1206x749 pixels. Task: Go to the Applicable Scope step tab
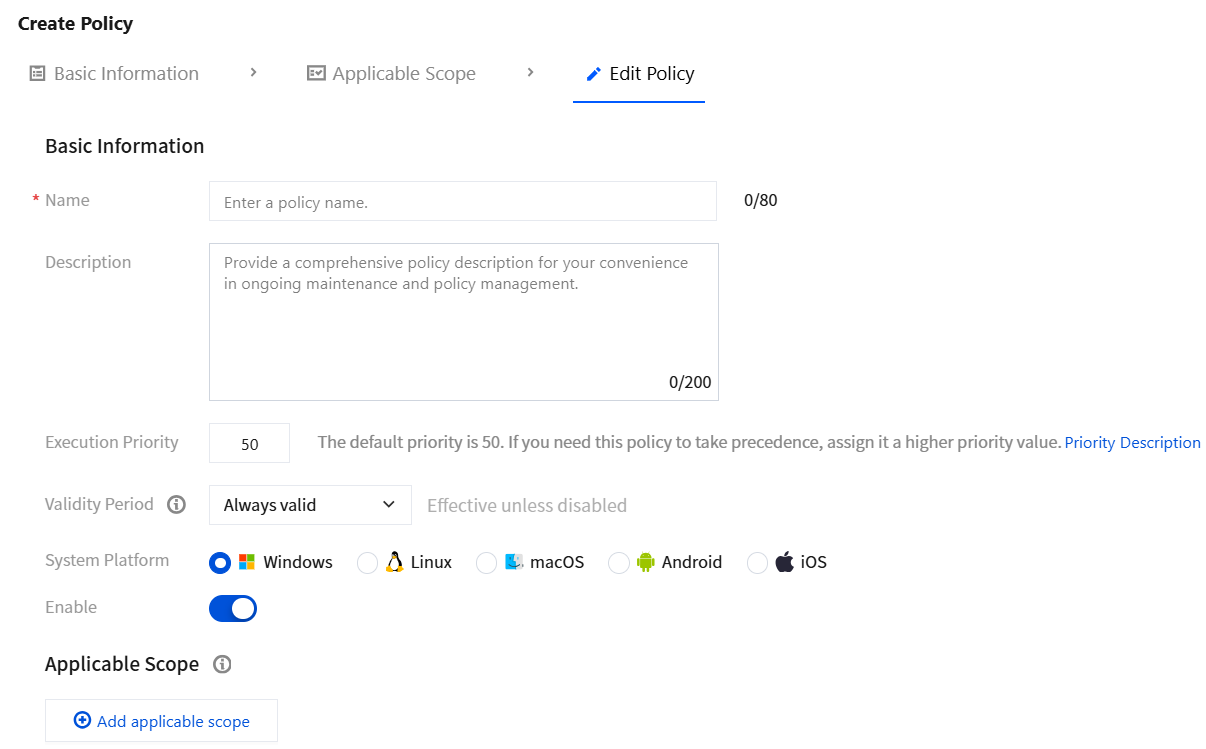391,74
